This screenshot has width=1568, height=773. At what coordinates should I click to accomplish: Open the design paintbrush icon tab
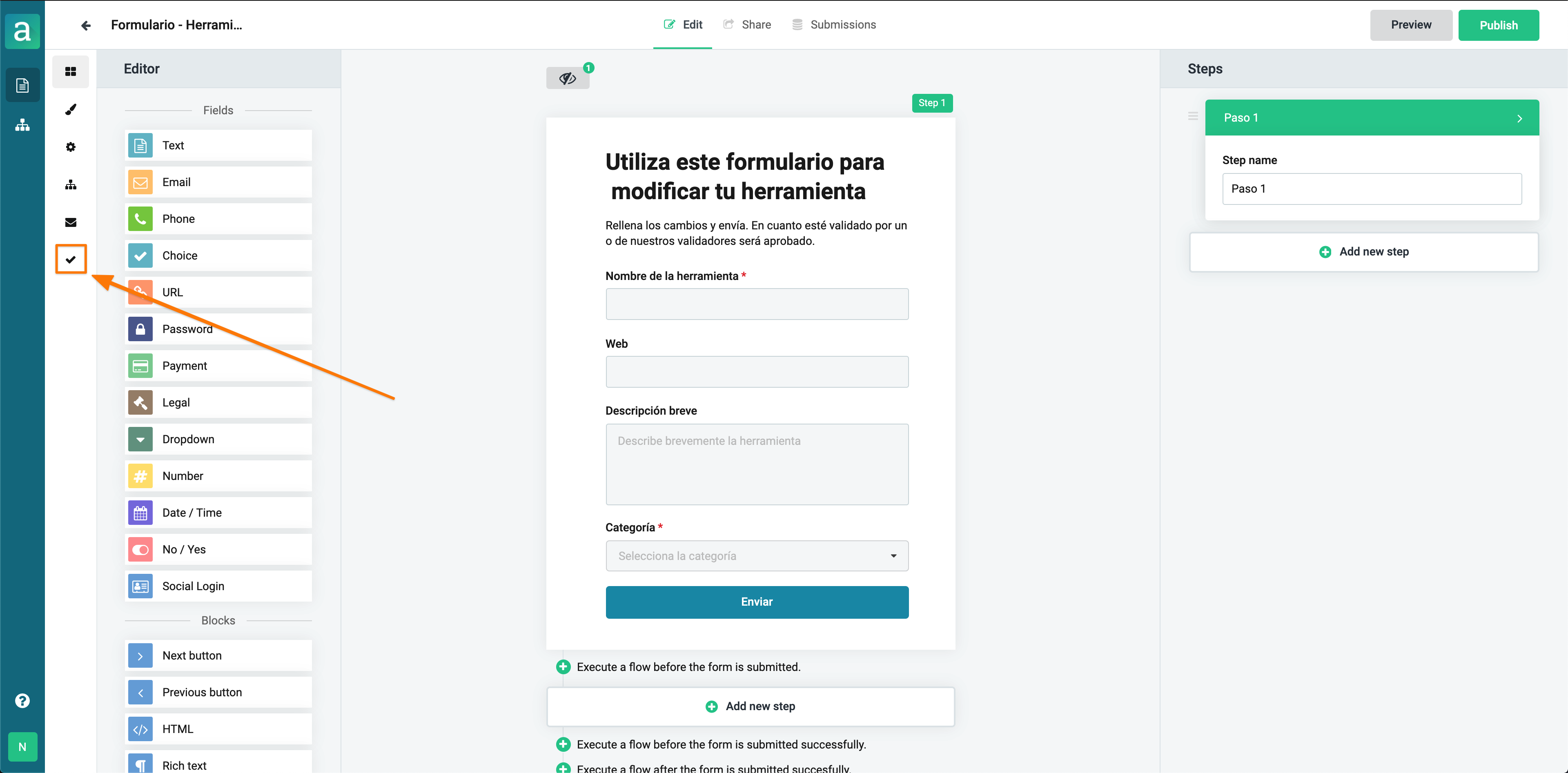[x=71, y=109]
